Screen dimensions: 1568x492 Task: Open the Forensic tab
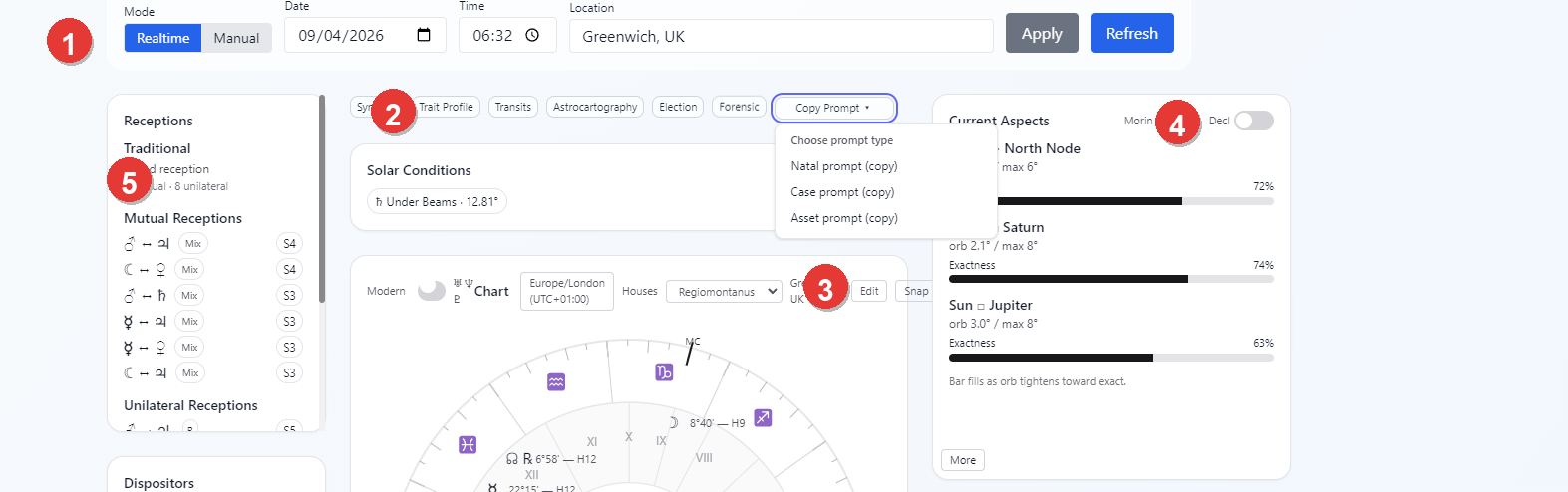tap(739, 107)
